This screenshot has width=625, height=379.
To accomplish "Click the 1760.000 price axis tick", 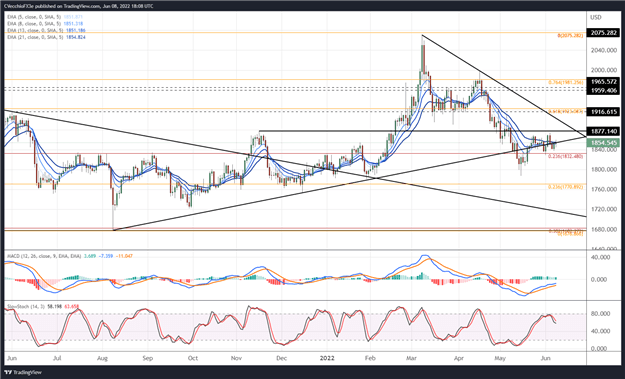I will 603,189.
